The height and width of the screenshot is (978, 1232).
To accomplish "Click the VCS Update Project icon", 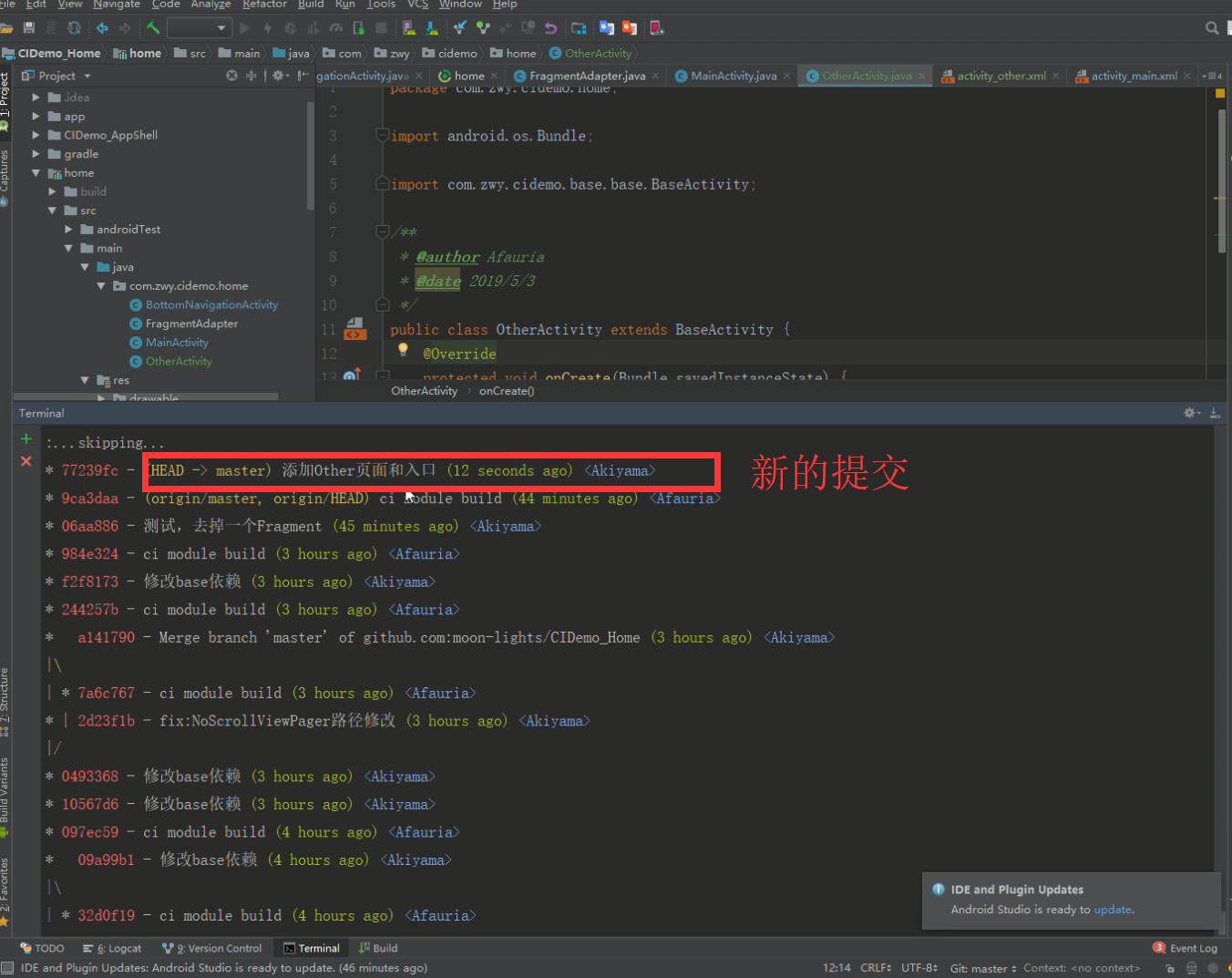I will [460, 28].
